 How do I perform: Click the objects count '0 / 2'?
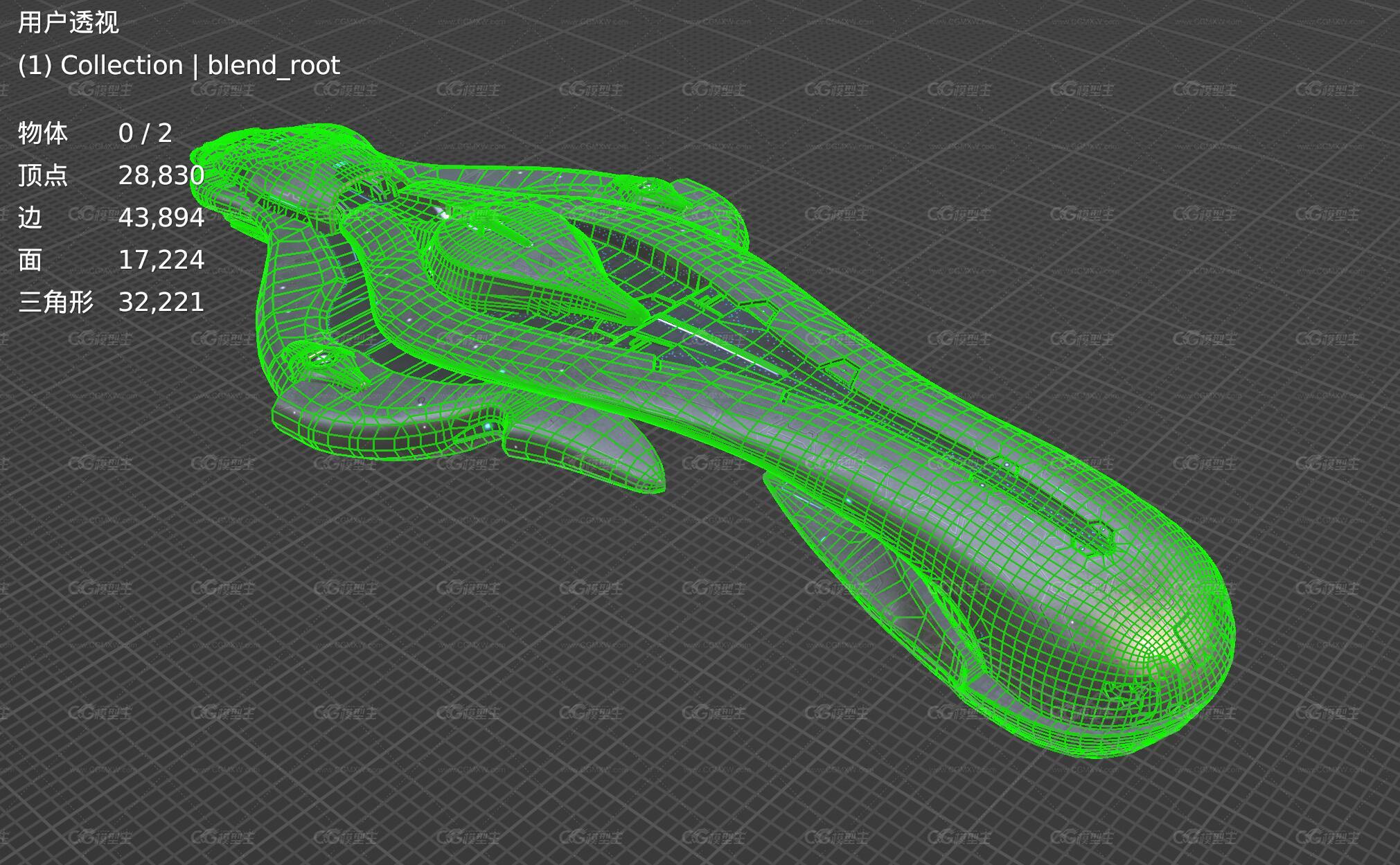click(145, 133)
